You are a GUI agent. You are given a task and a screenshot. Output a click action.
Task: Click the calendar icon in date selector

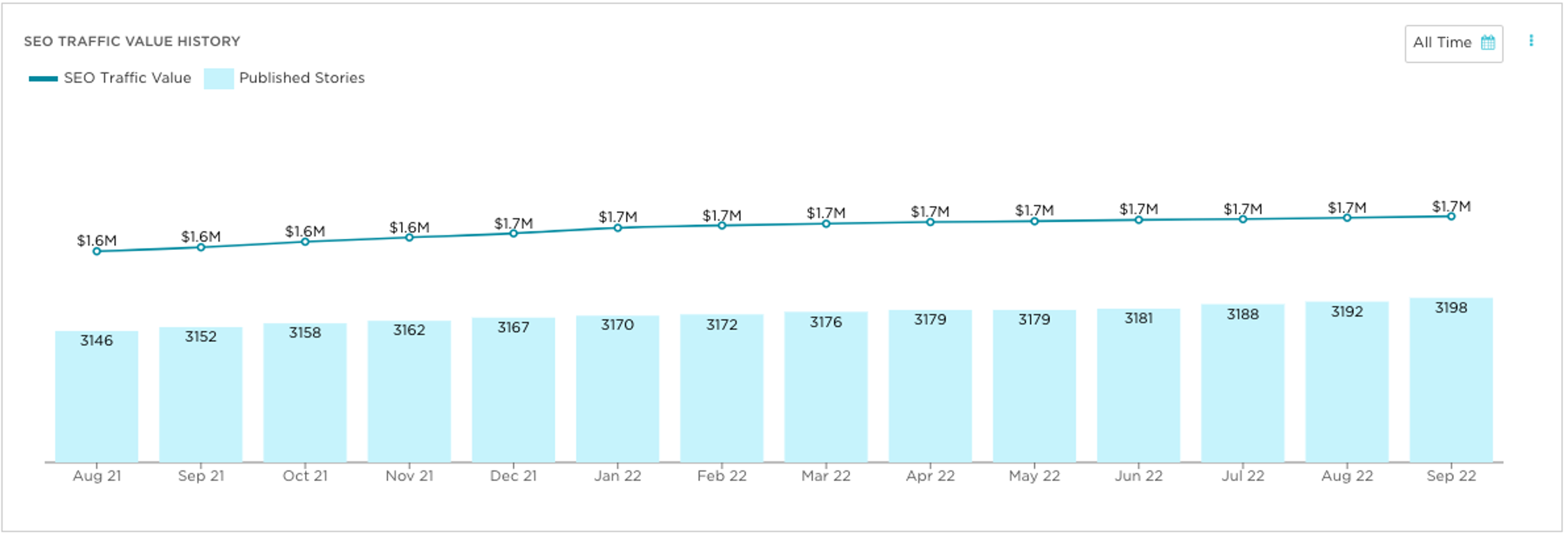[1488, 43]
